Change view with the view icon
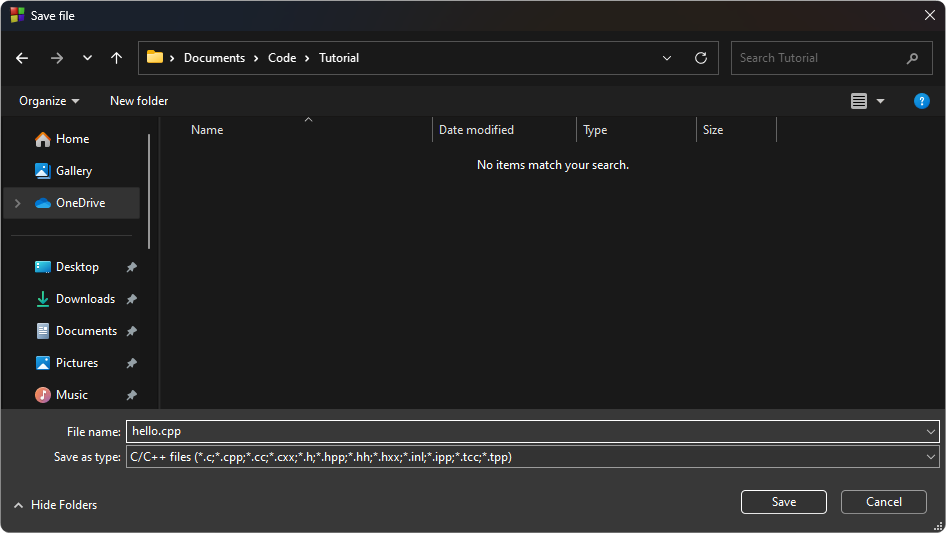946x533 pixels. (x=859, y=101)
